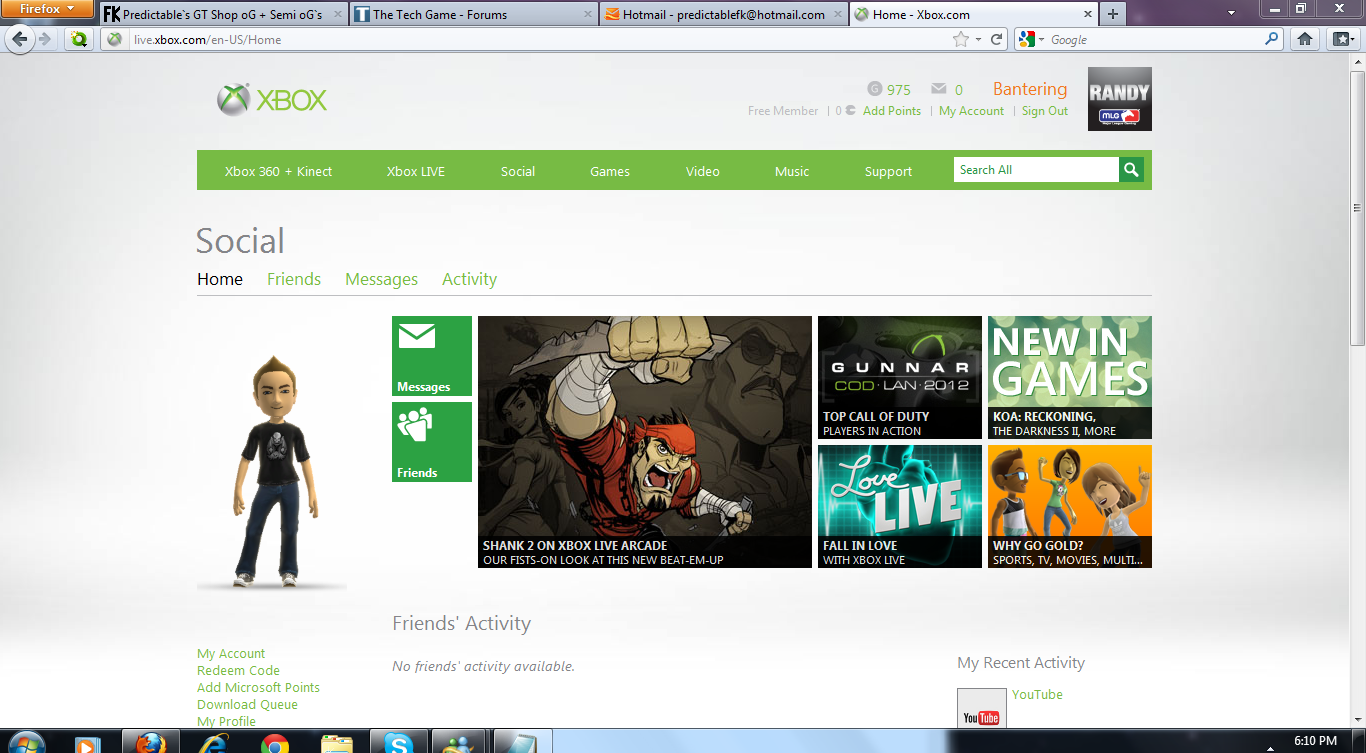Open the Download Queue link
The height and width of the screenshot is (753, 1366).
247,705
